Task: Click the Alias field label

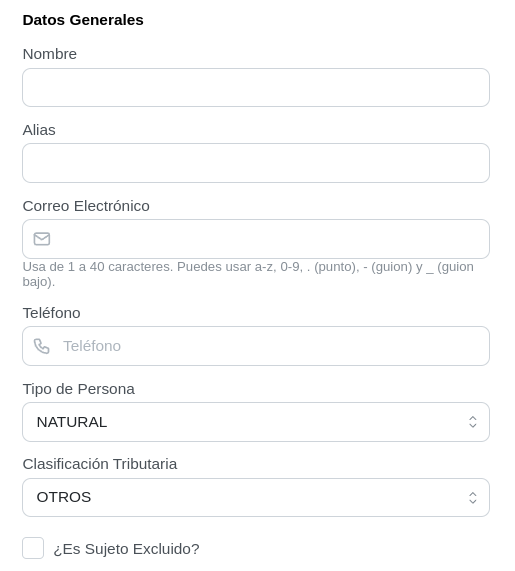Action: click(39, 130)
